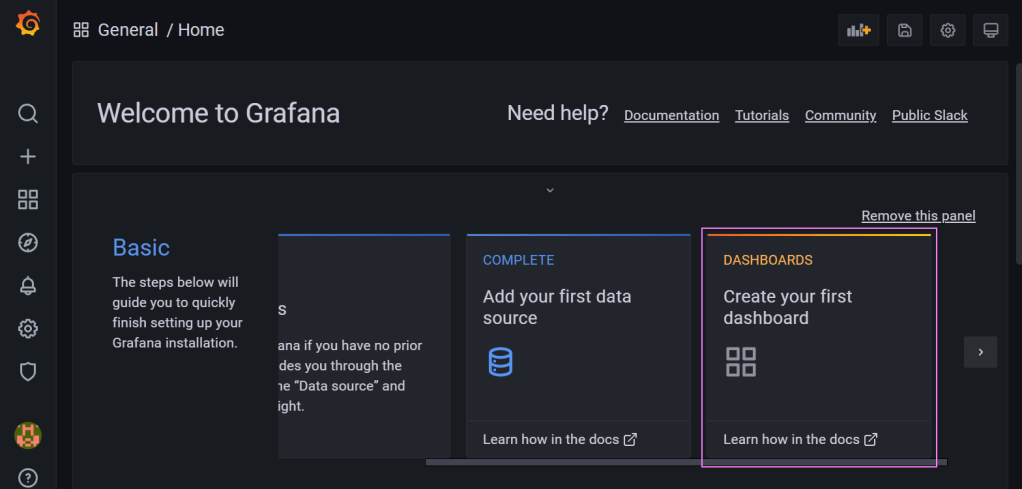Click the Need help? text

pyautogui.click(x=557, y=113)
